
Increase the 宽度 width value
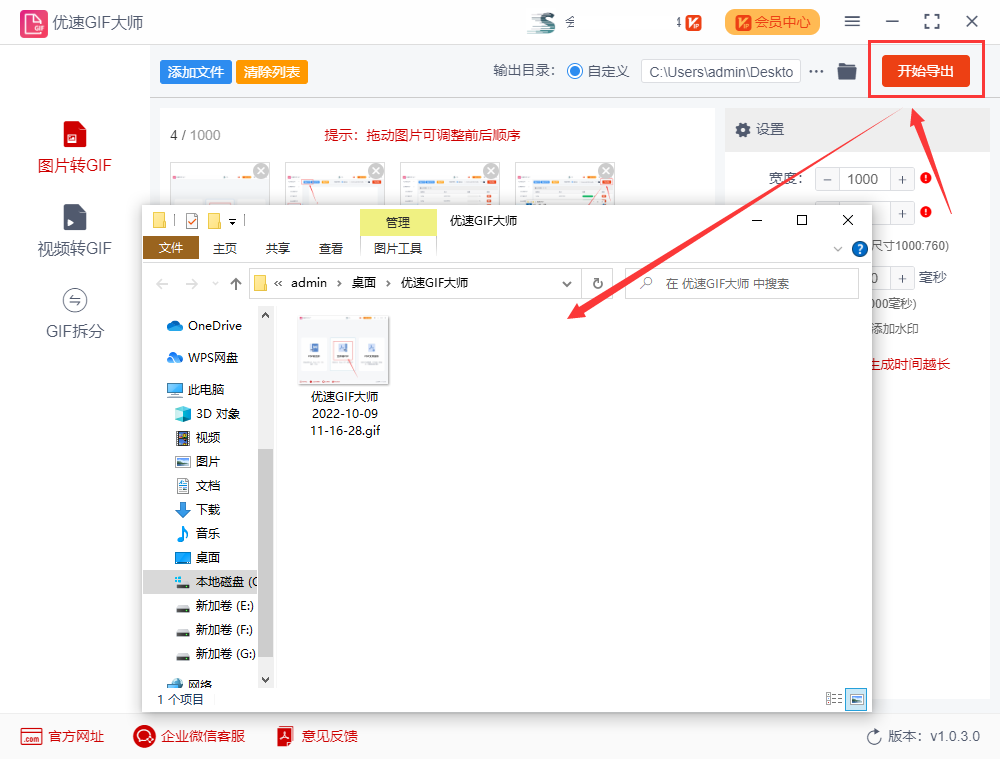coord(902,180)
